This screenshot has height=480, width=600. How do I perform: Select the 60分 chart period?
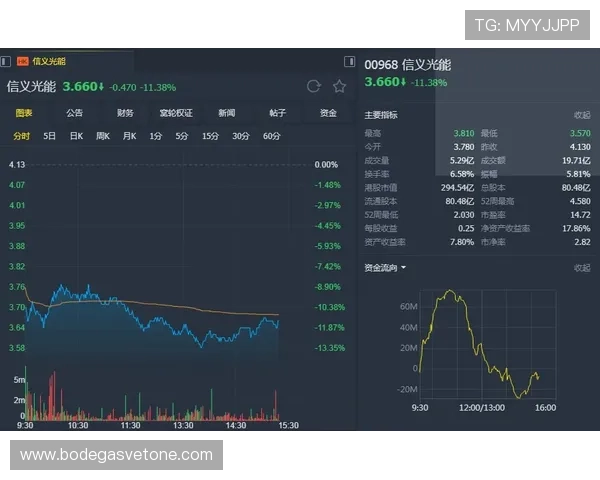click(x=272, y=136)
